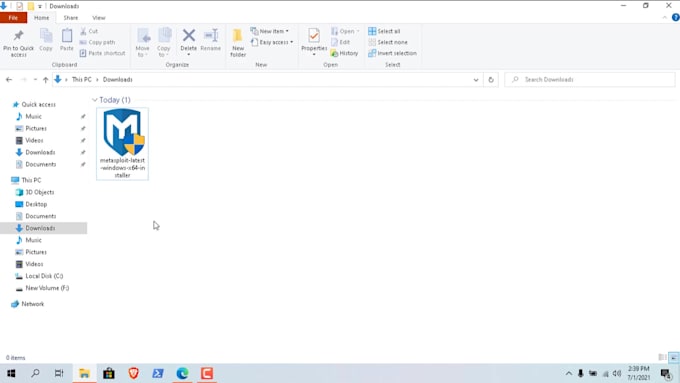Click This PC in address bar
This screenshot has width=680, height=383.
click(82, 80)
